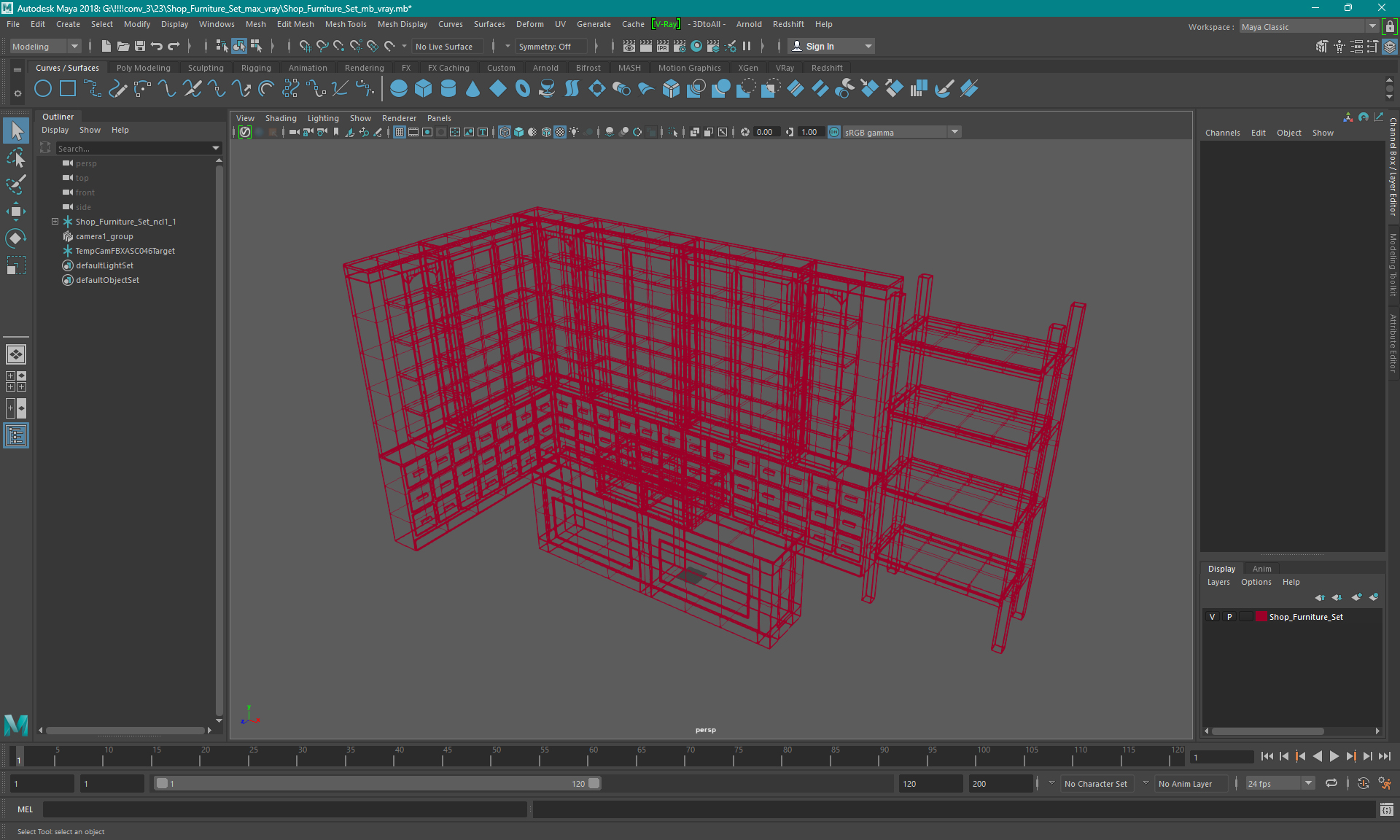
Task: Switch to Poly Modeling shelf tab
Action: pyautogui.click(x=143, y=68)
